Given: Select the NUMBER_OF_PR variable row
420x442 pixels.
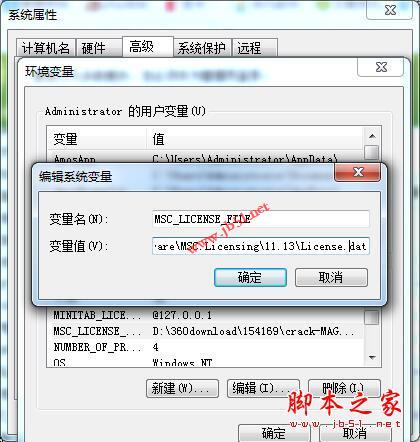Looking at the screenshot, I should [x=205, y=347].
